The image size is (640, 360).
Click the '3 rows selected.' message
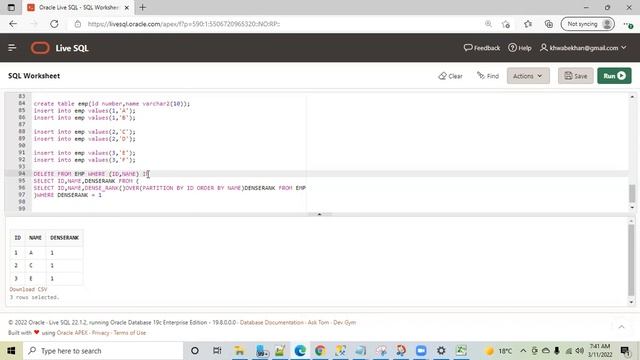click(34, 297)
